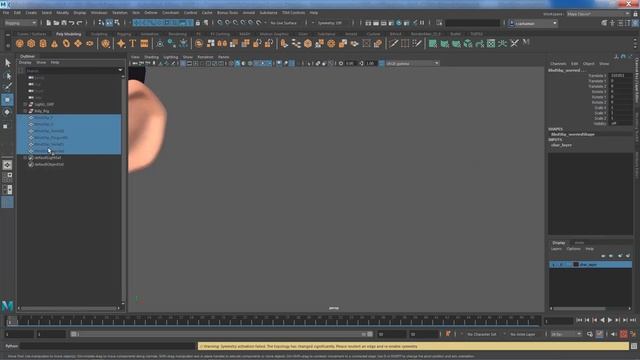Open the No Character Set dropdown
Viewport: 640px width, 360px height.
(x=482, y=334)
